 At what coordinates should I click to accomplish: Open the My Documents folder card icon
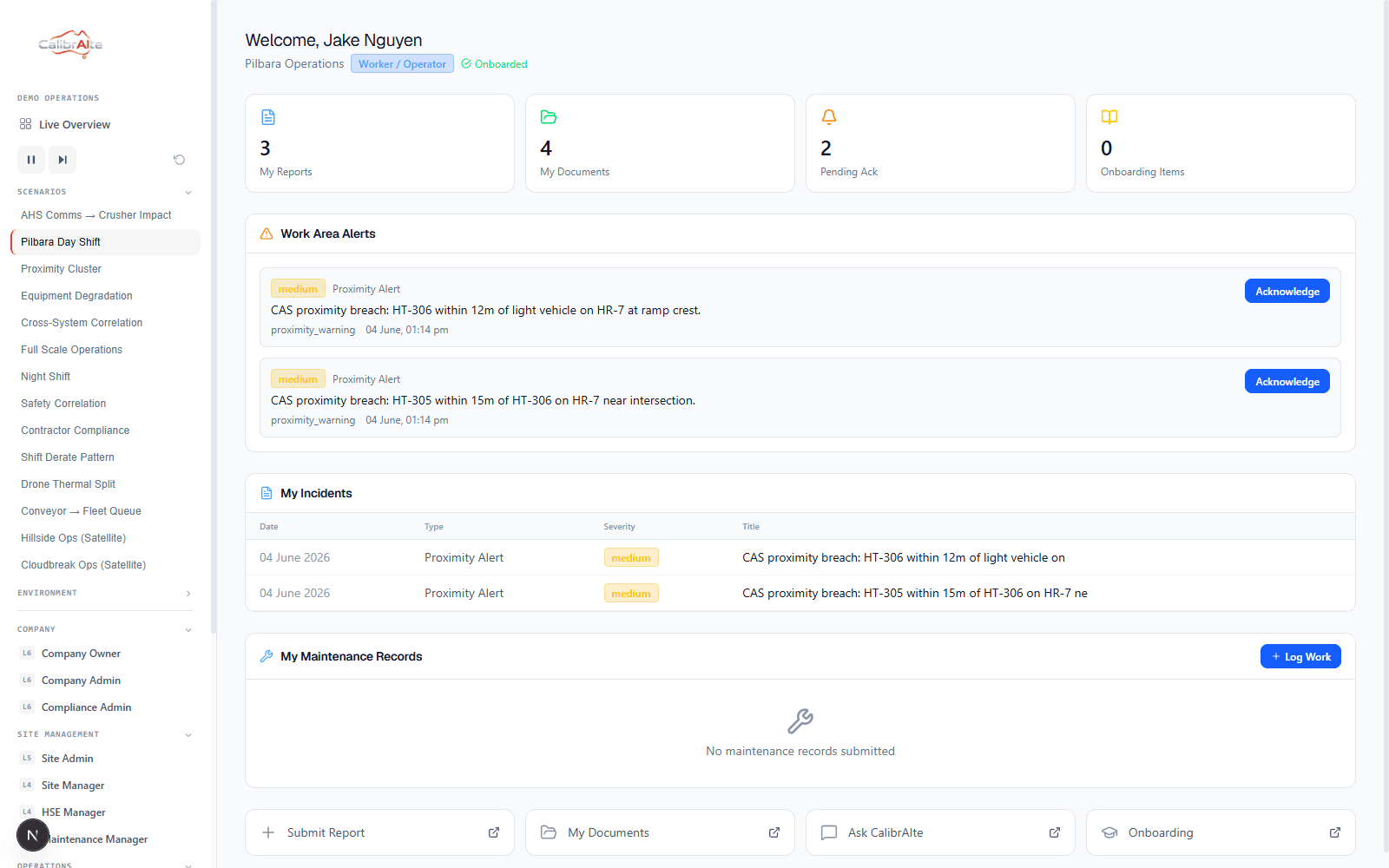(x=549, y=117)
